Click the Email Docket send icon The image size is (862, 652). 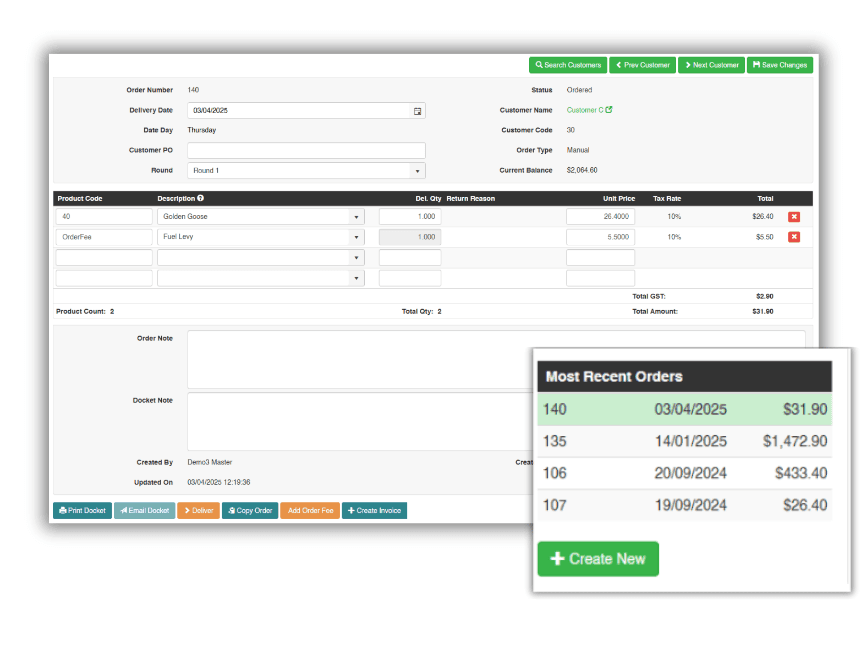point(122,510)
